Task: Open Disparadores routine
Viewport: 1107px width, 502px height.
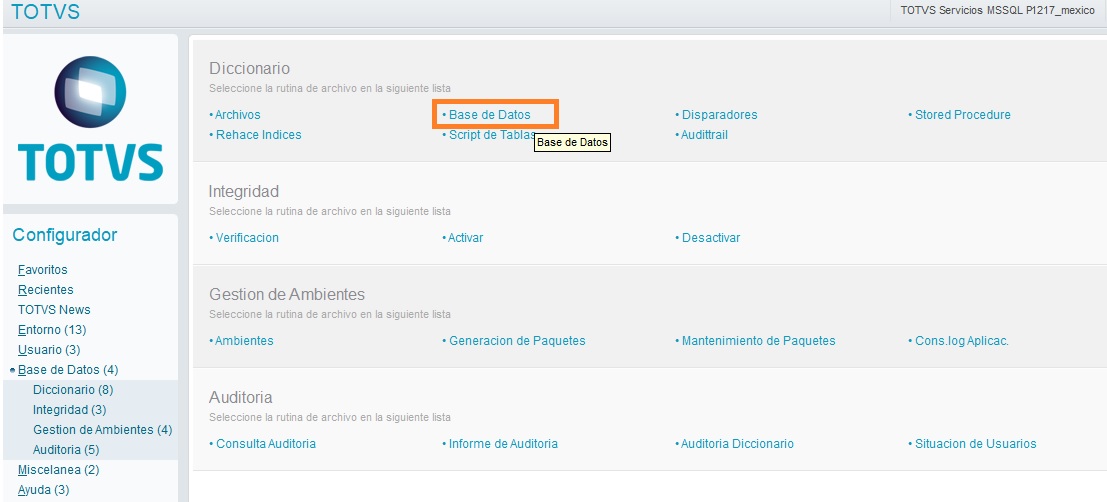Action: 719,114
